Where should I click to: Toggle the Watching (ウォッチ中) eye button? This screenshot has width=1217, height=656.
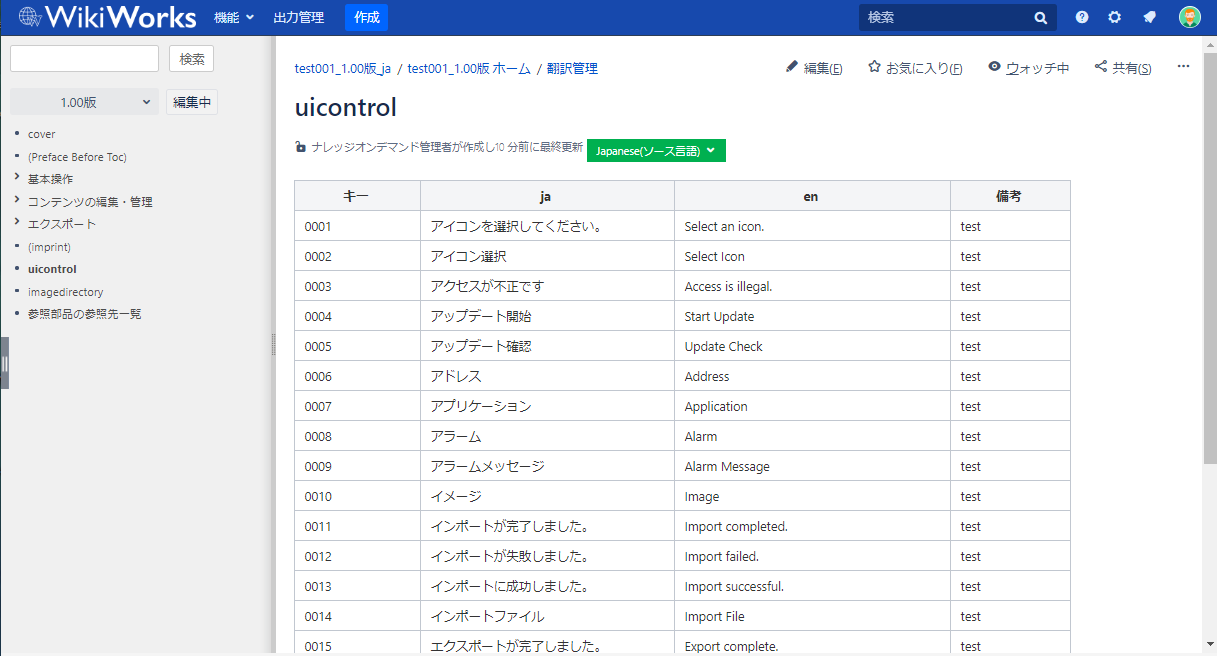(x=1028, y=68)
